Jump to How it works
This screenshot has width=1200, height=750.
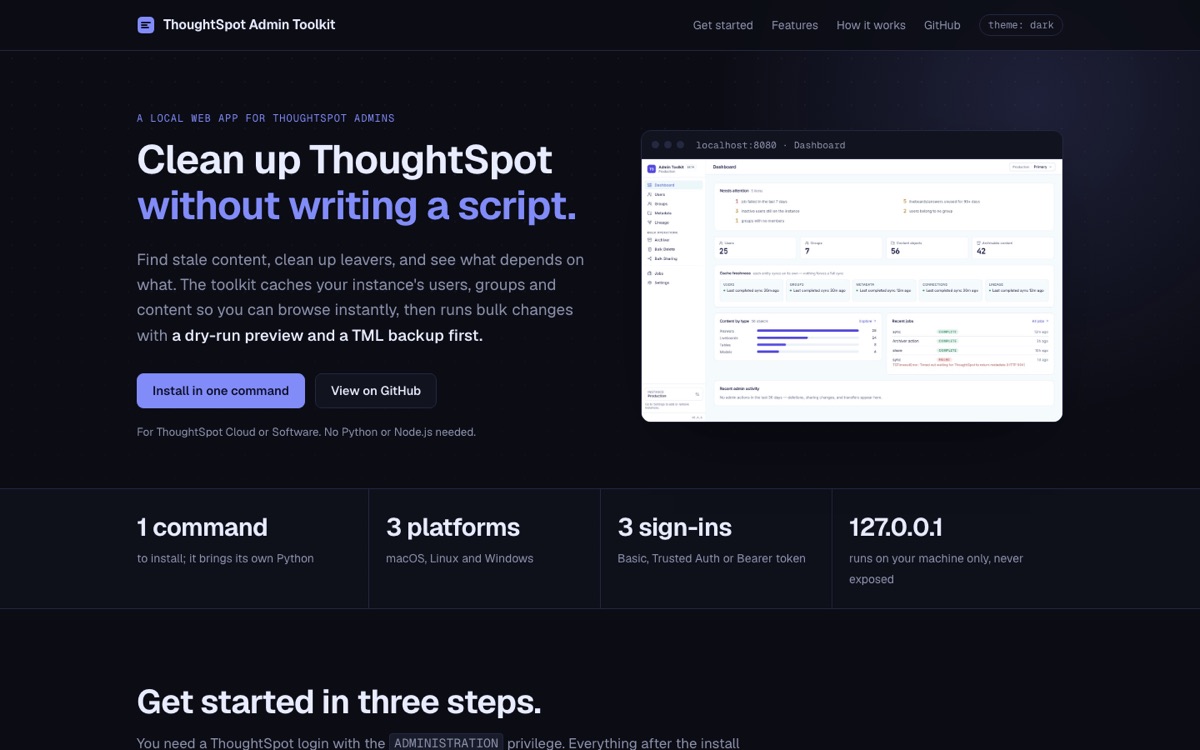(x=871, y=25)
